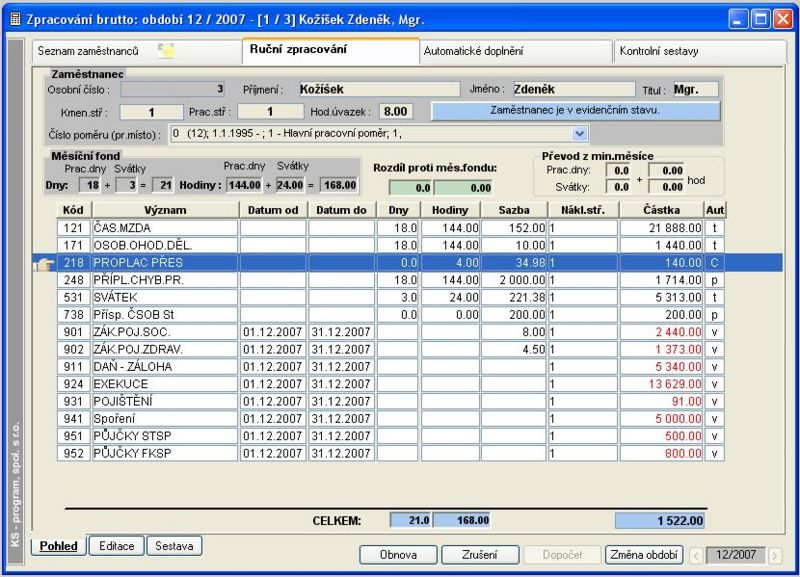The height and width of the screenshot is (577, 800).
Task: Click the Jméno field showing Zdeněk
Action: pos(573,89)
